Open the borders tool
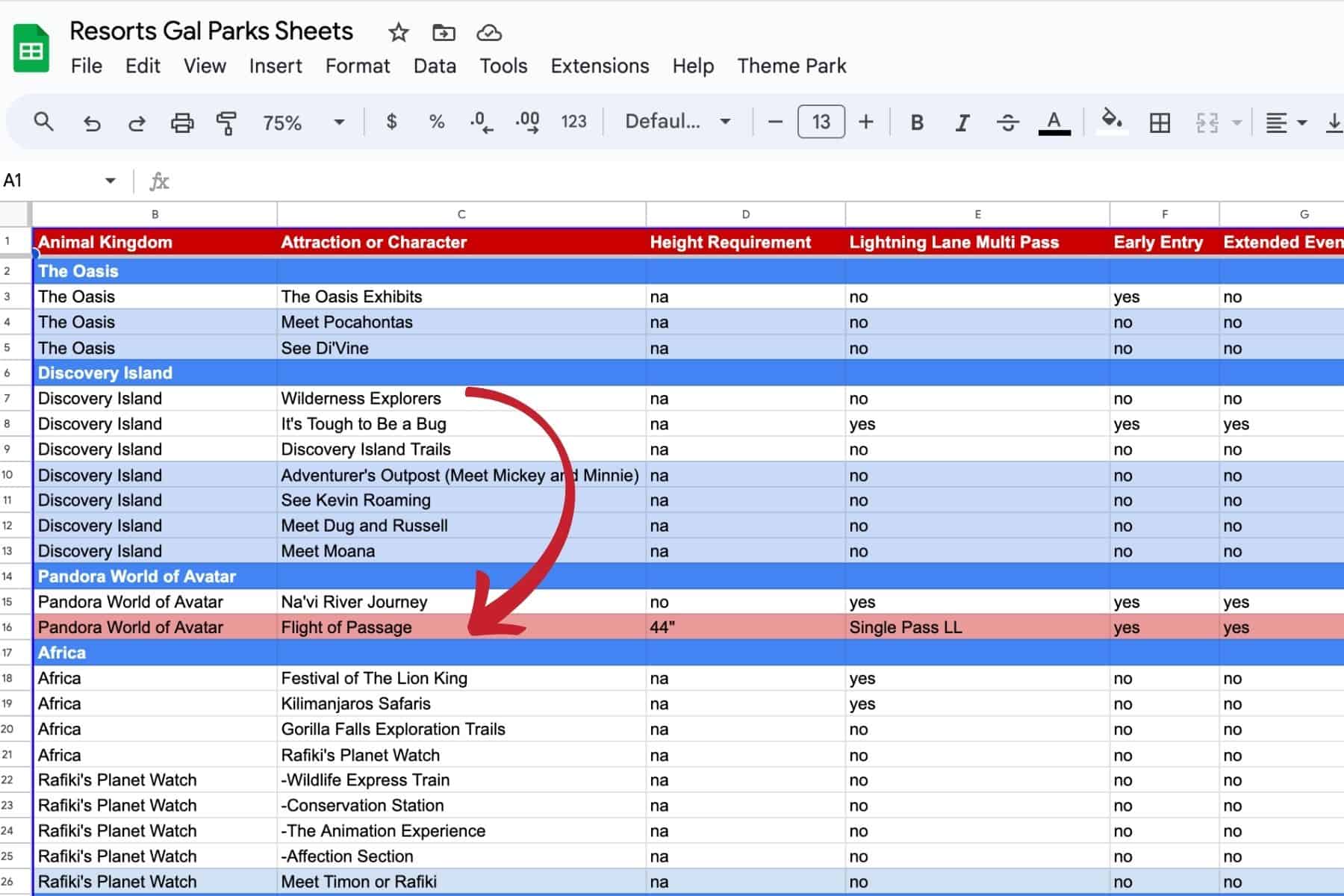 click(1160, 122)
